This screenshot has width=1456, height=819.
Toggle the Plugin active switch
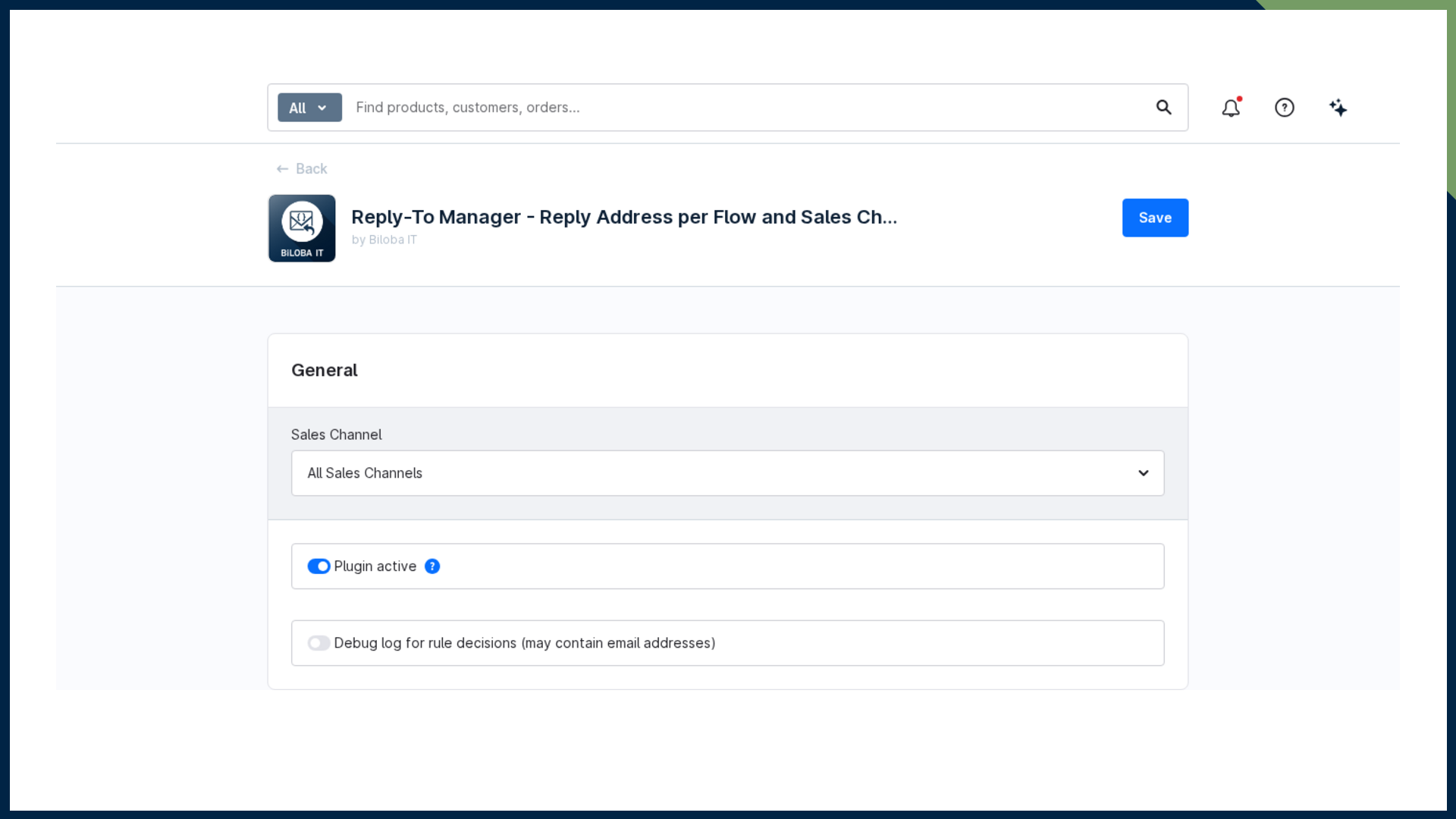318,566
